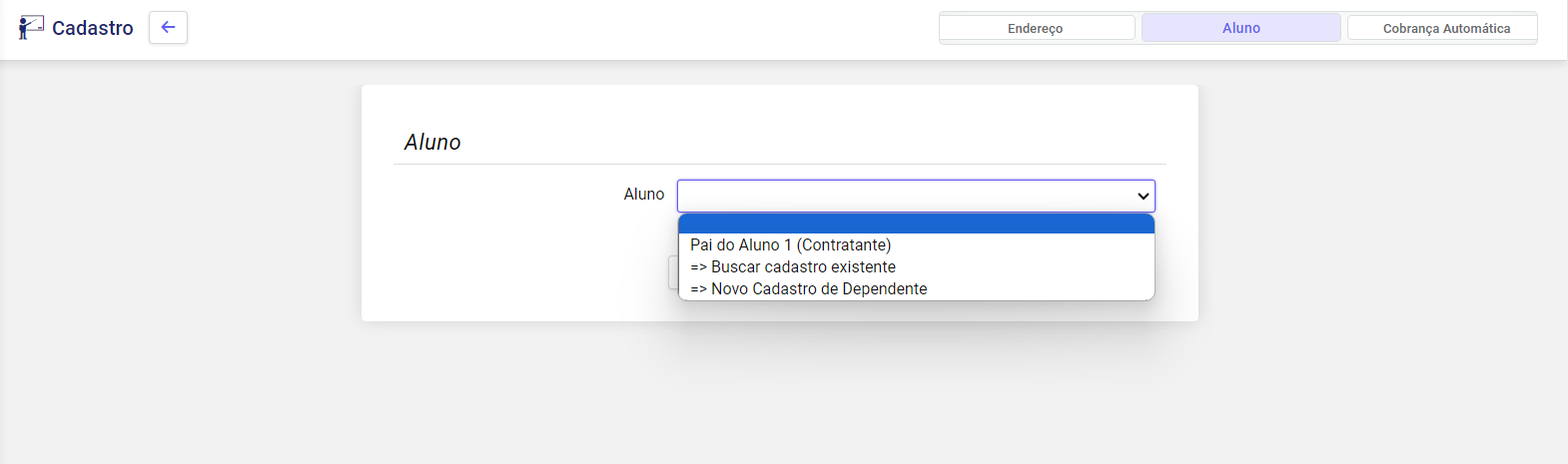Select "Pai do Aluno 1 (Contratante)" option
This screenshot has height=464, width=1568.
click(790, 245)
